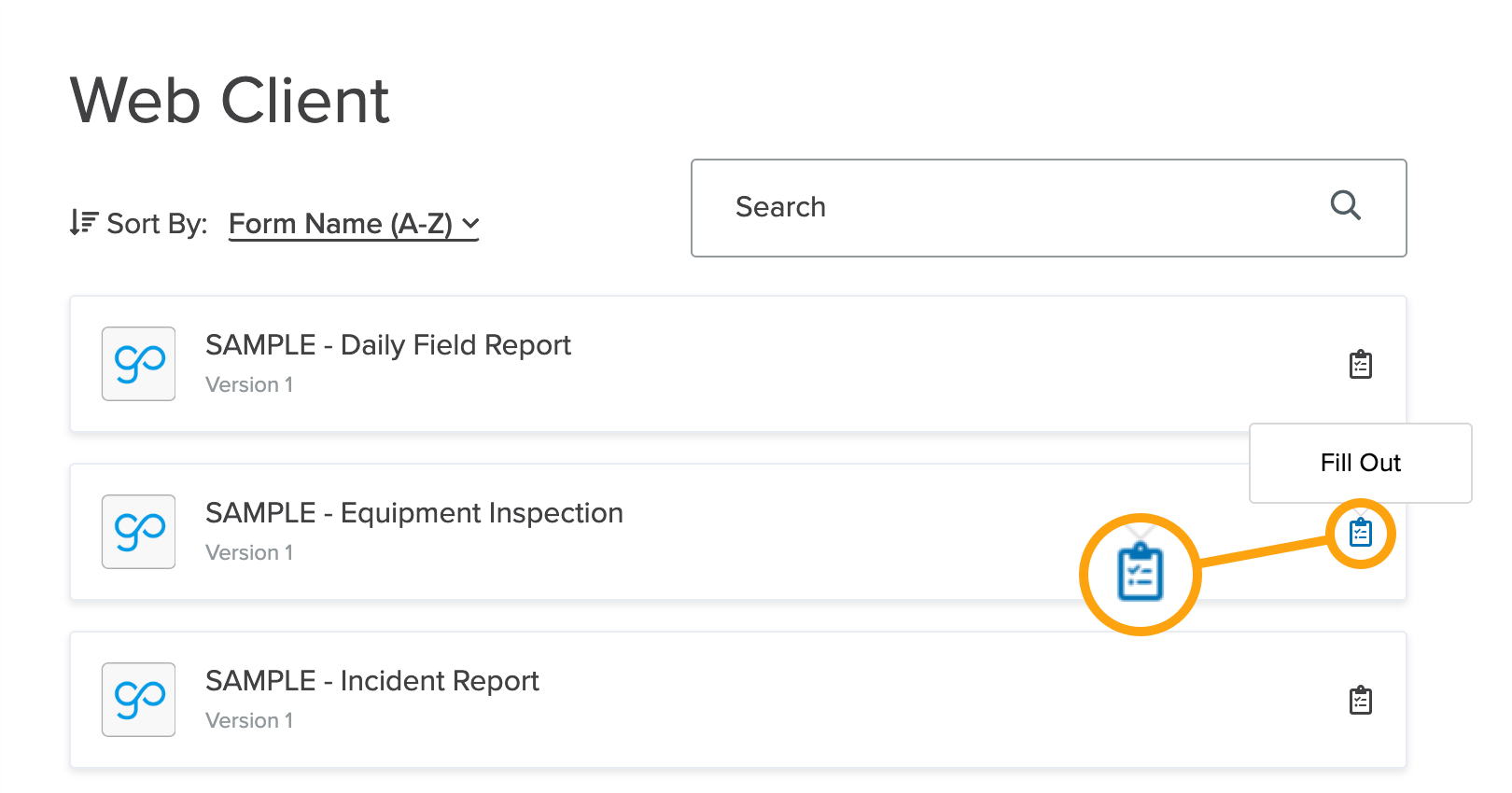Click the highlighted clipboard icon inside the orange circle
Viewport: 1512px width, 793px height.
(1141, 574)
